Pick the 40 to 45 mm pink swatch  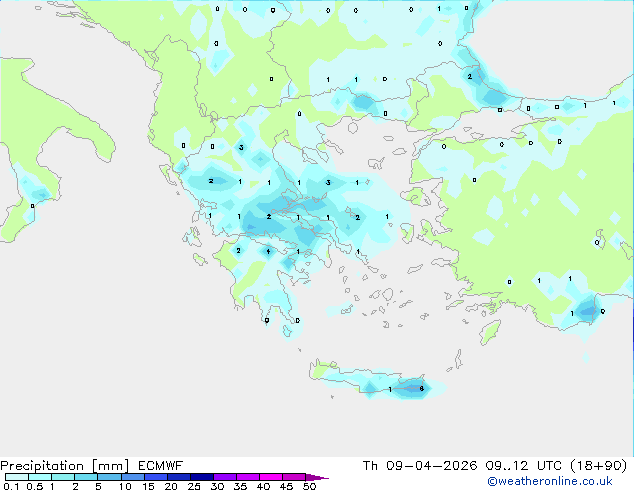tap(271, 477)
